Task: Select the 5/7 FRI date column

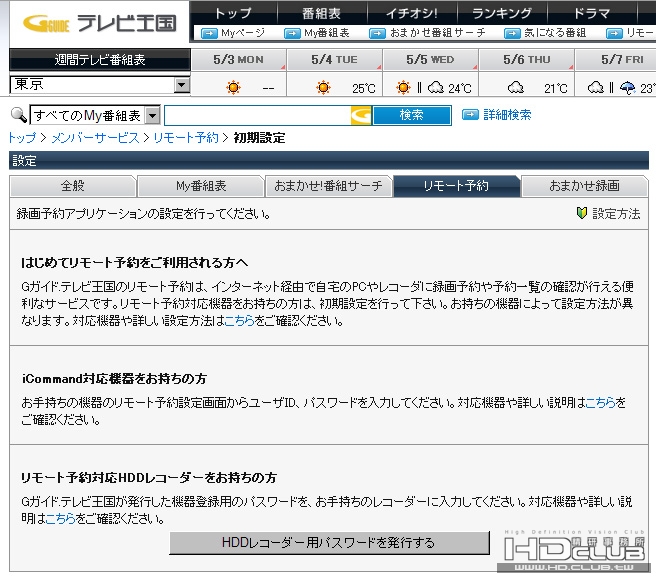Action: [x=616, y=59]
